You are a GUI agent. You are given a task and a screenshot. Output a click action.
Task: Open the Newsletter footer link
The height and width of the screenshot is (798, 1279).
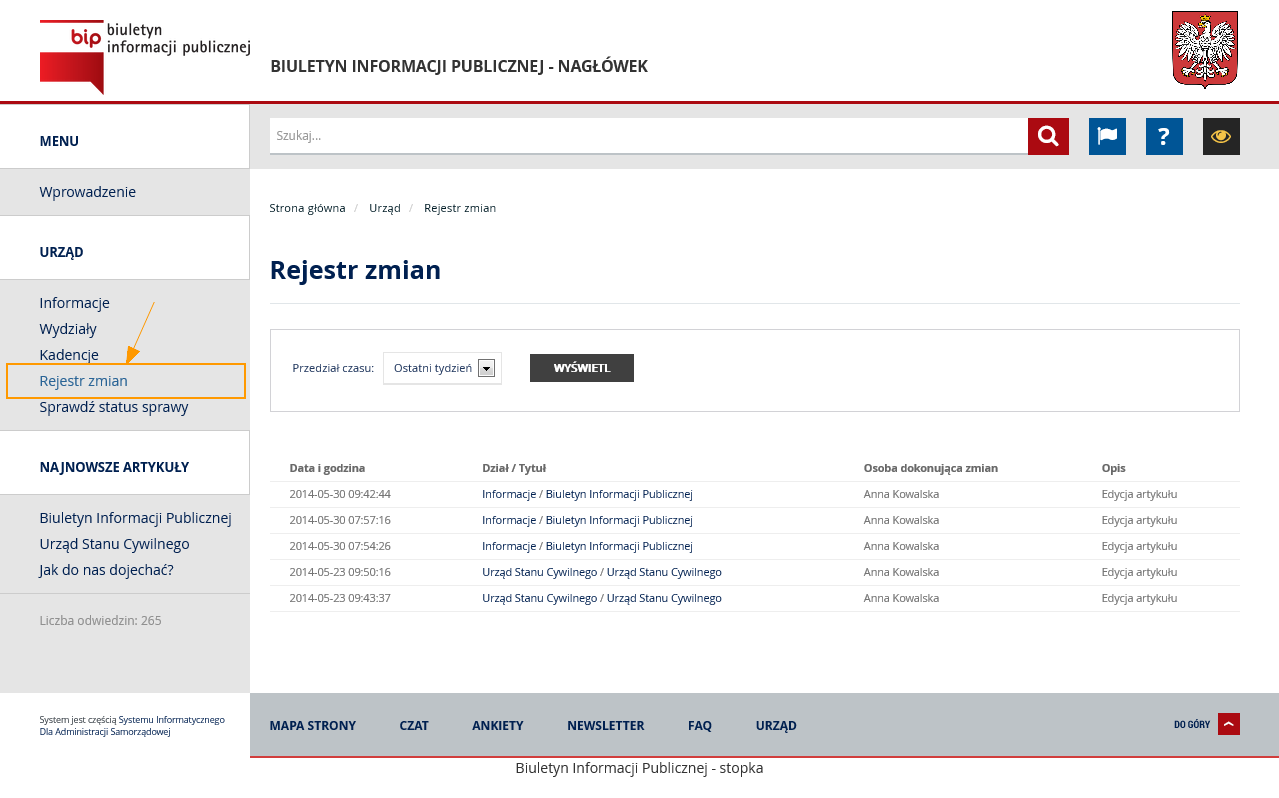(x=605, y=726)
